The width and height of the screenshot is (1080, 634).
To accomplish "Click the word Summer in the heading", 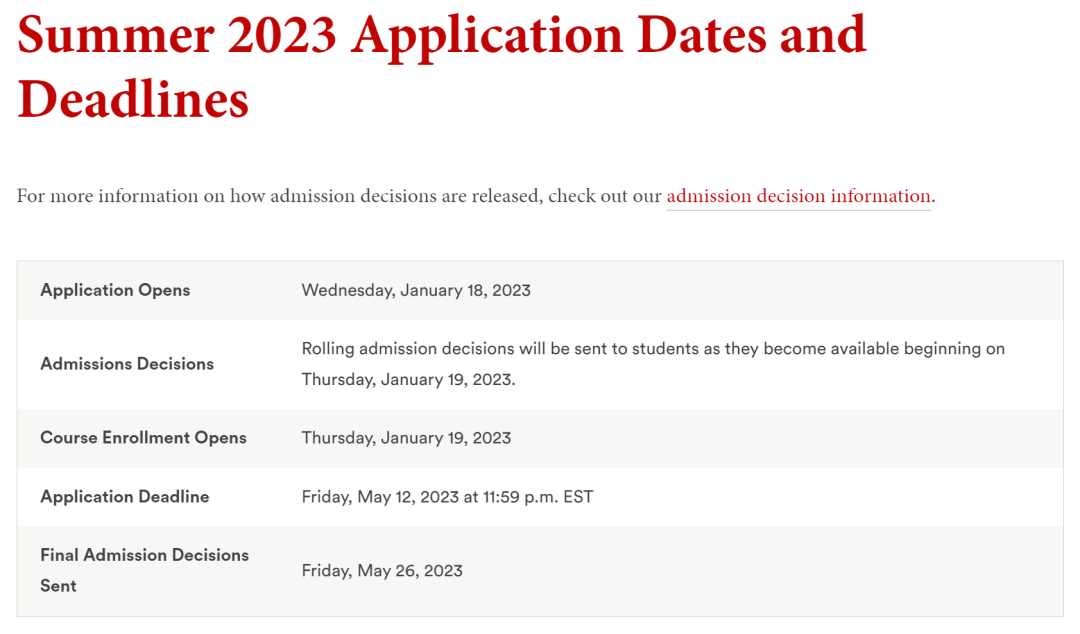I will point(116,34).
